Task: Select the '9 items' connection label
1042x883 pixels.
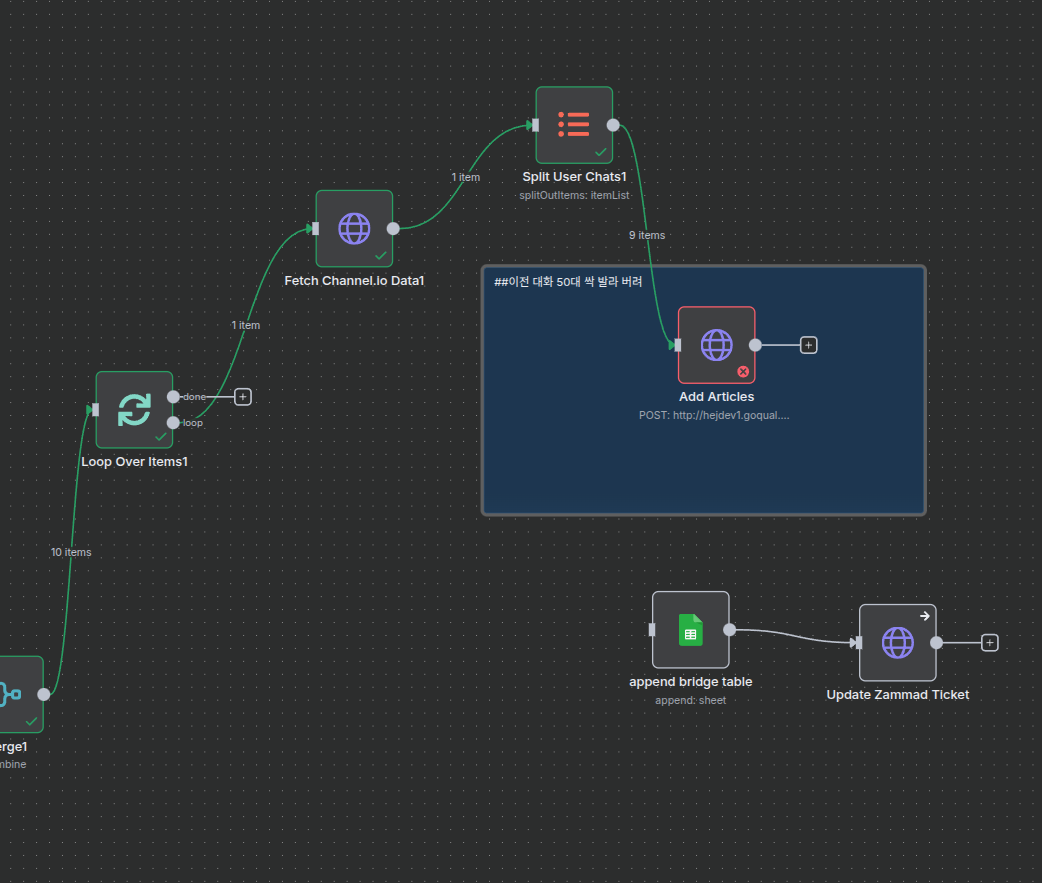Action: [x=646, y=235]
